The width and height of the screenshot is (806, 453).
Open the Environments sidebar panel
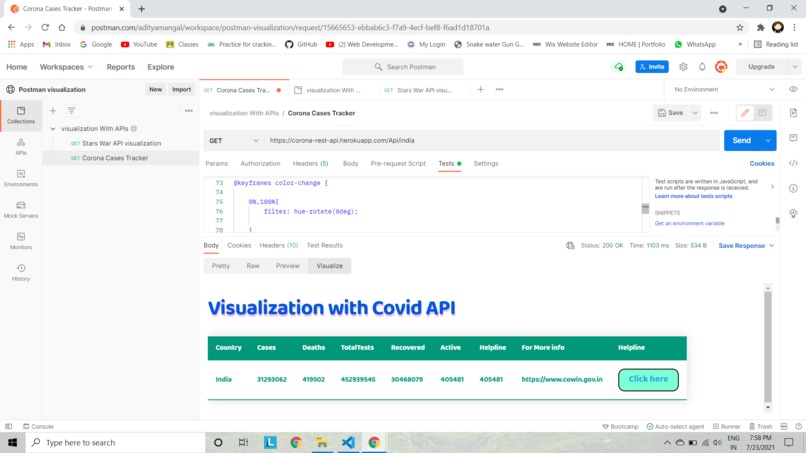point(21,178)
